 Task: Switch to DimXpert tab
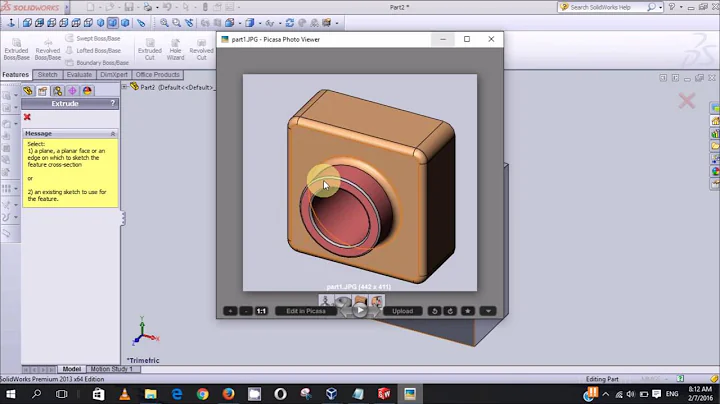click(x=113, y=74)
